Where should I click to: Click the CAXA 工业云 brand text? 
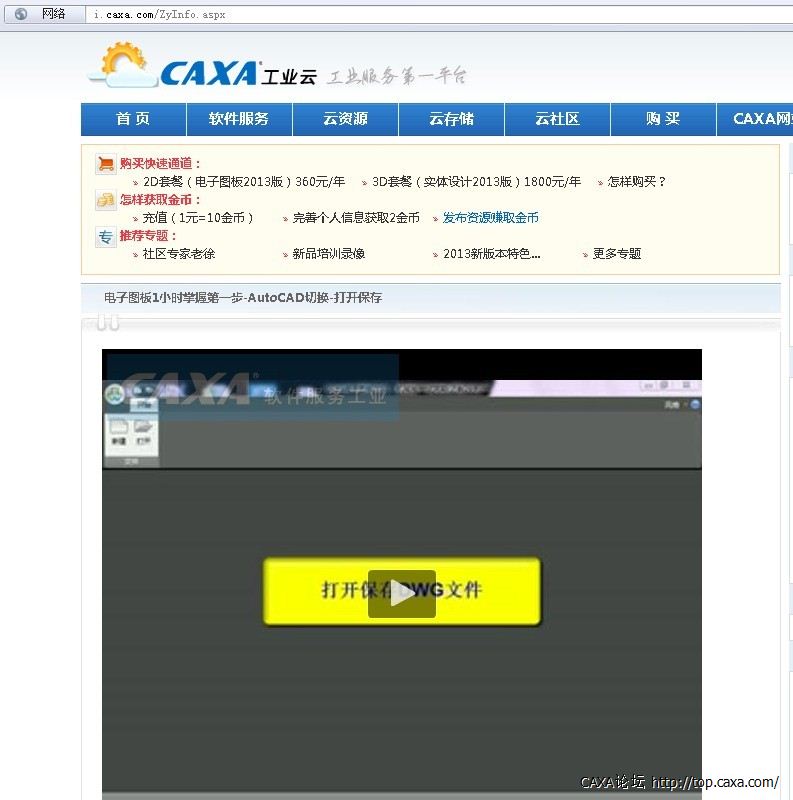[x=239, y=74]
